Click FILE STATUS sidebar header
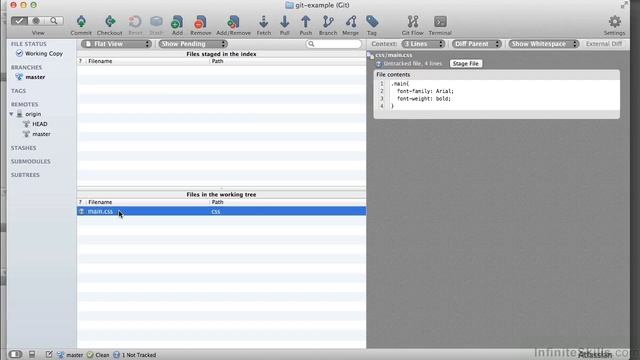The width and height of the screenshot is (640, 360). (29, 44)
